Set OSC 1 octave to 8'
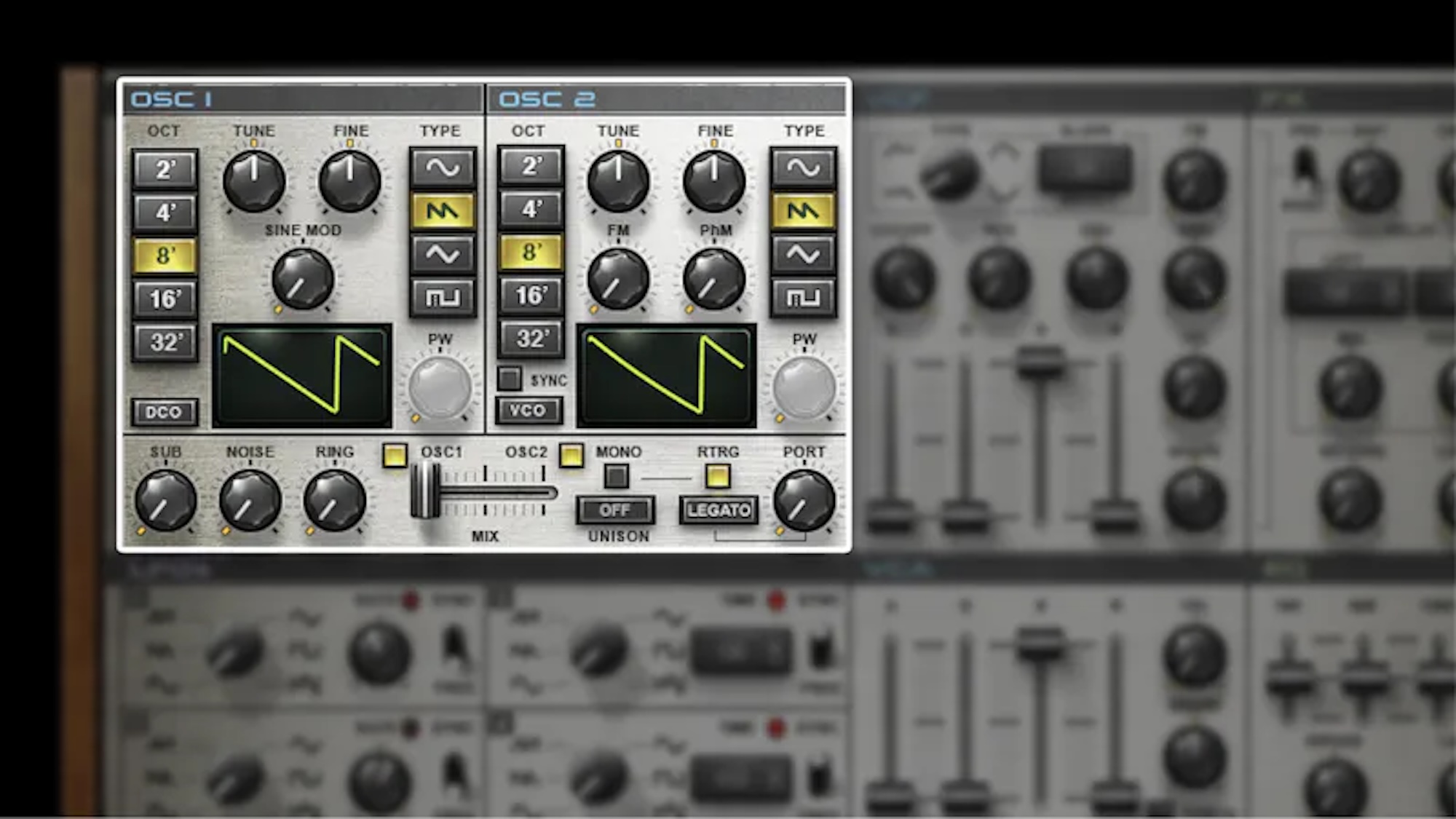The width and height of the screenshot is (1456, 819). coord(165,256)
